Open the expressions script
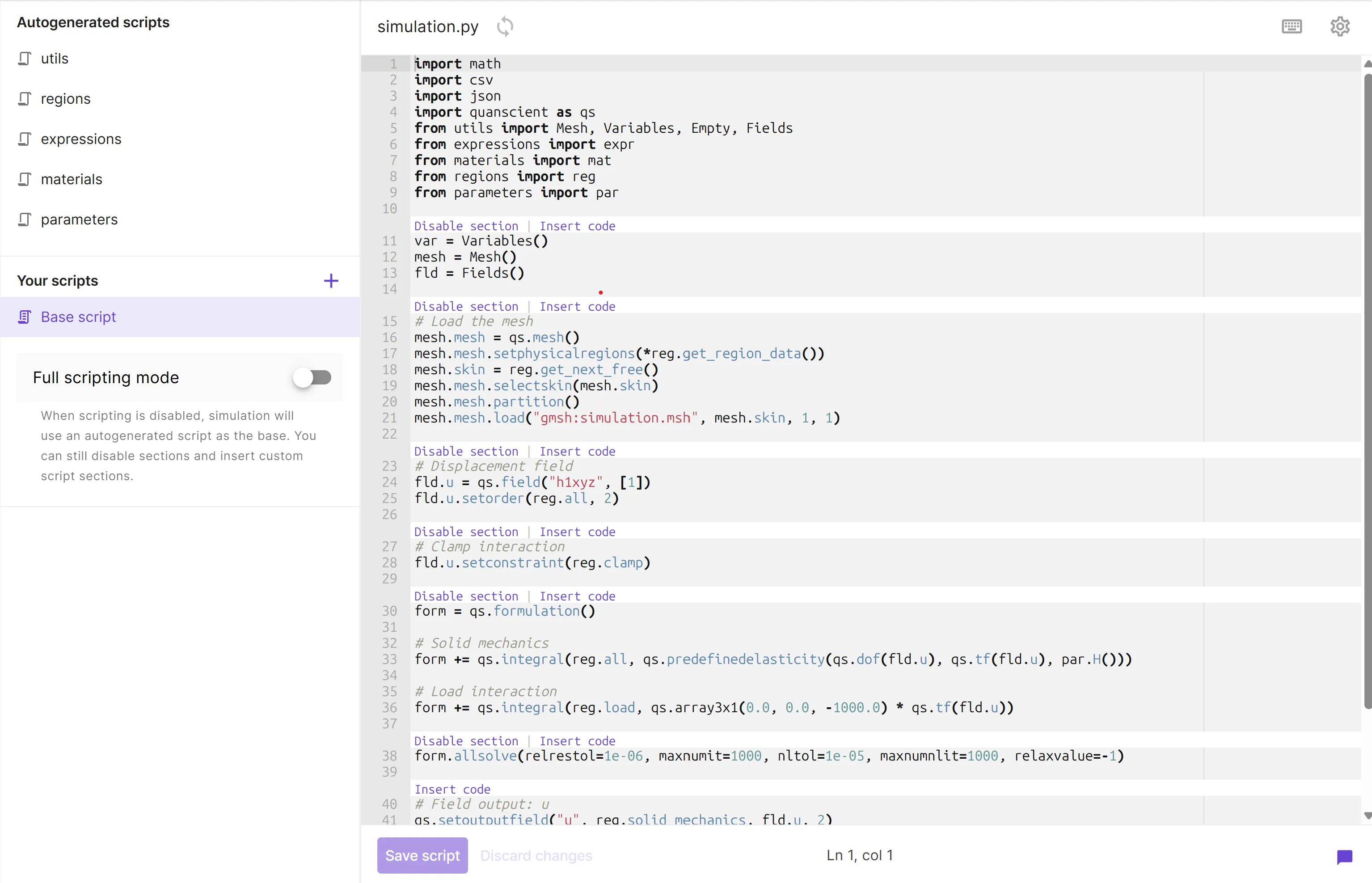Viewport: 1372px width, 883px height. coord(81,139)
